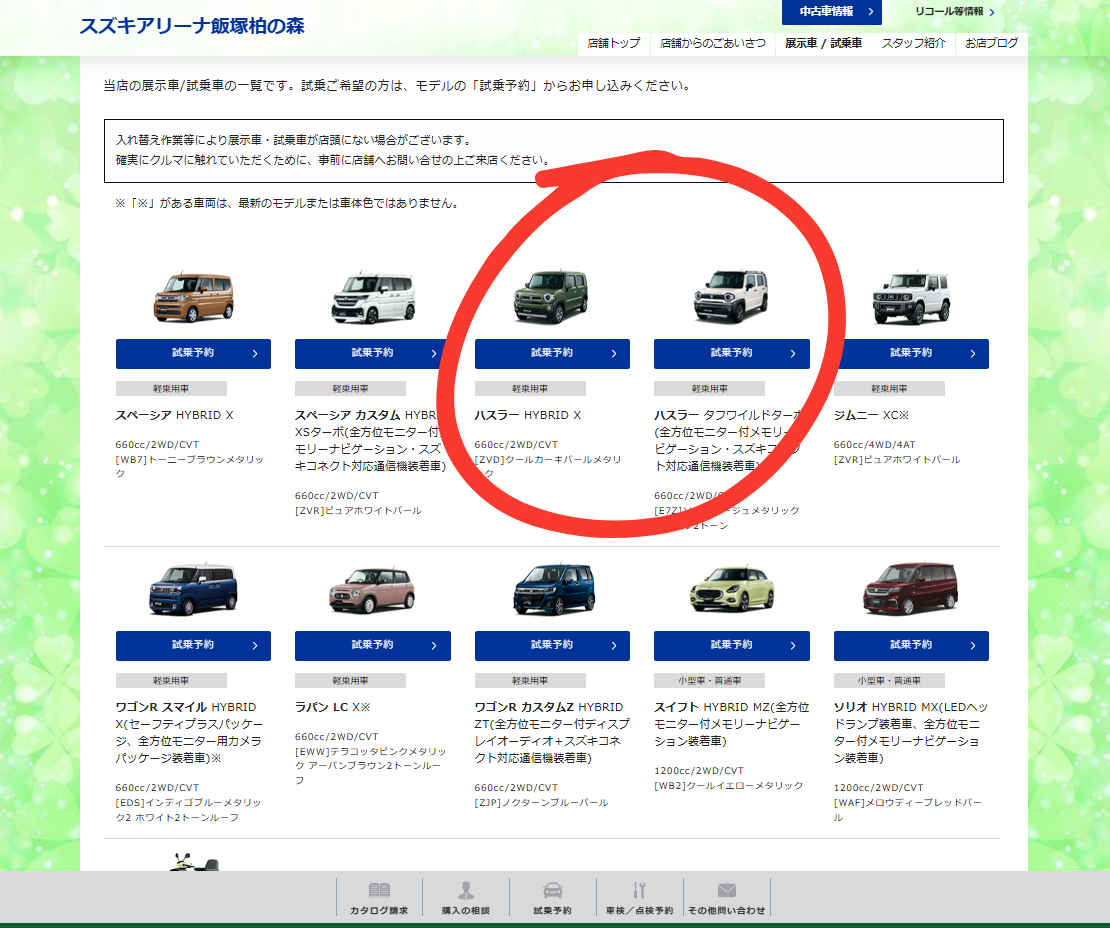Click スペーシア HYBRID X model name
The width and height of the screenshot is (1110, 928).
[x=174, y=416]
